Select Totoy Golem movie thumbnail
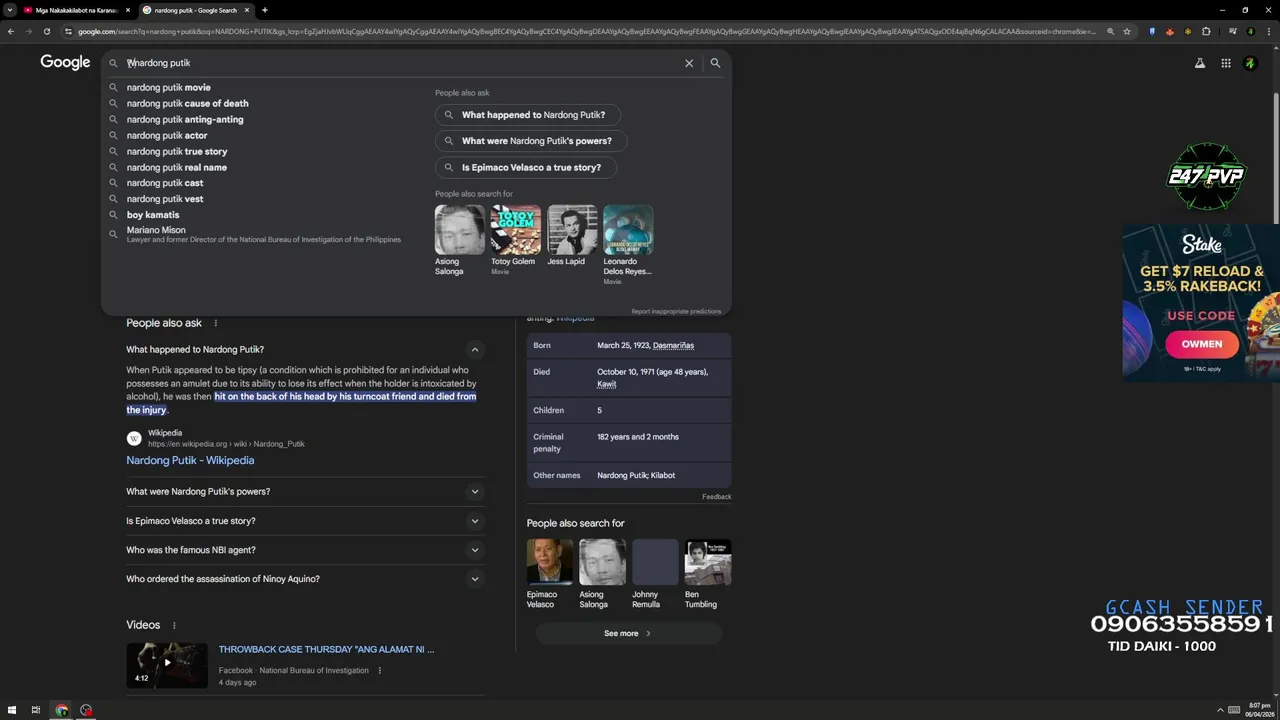1280x720 pixels. (x=516, y=230)
